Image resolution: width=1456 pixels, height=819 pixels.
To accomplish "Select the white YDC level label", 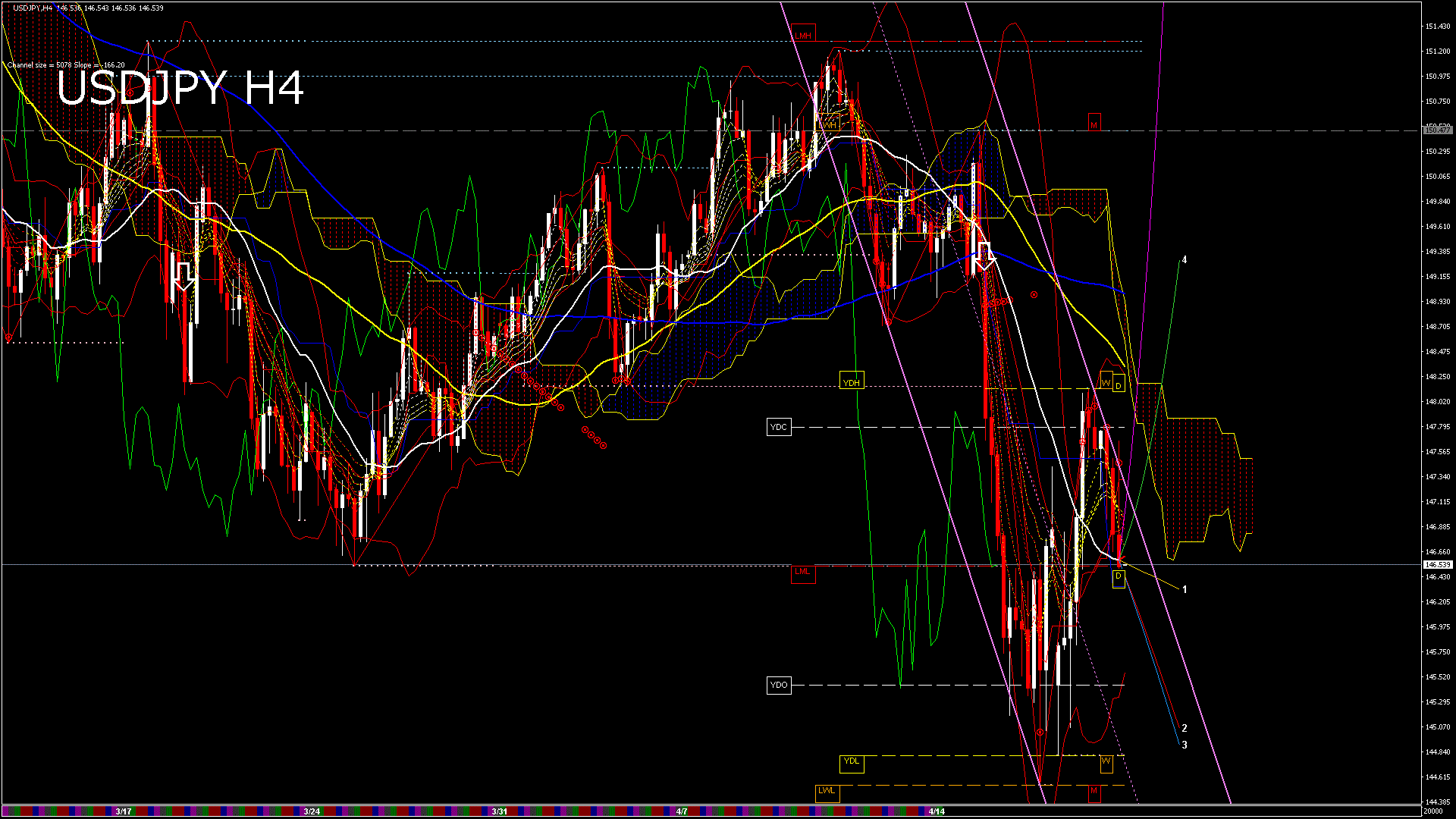I will point(779,427).
